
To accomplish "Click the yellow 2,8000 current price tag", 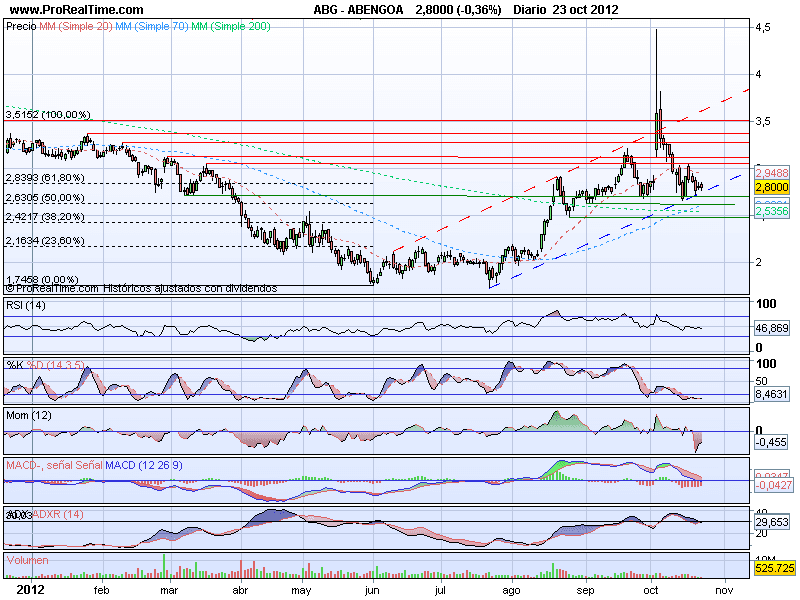I will pos(772,187).
